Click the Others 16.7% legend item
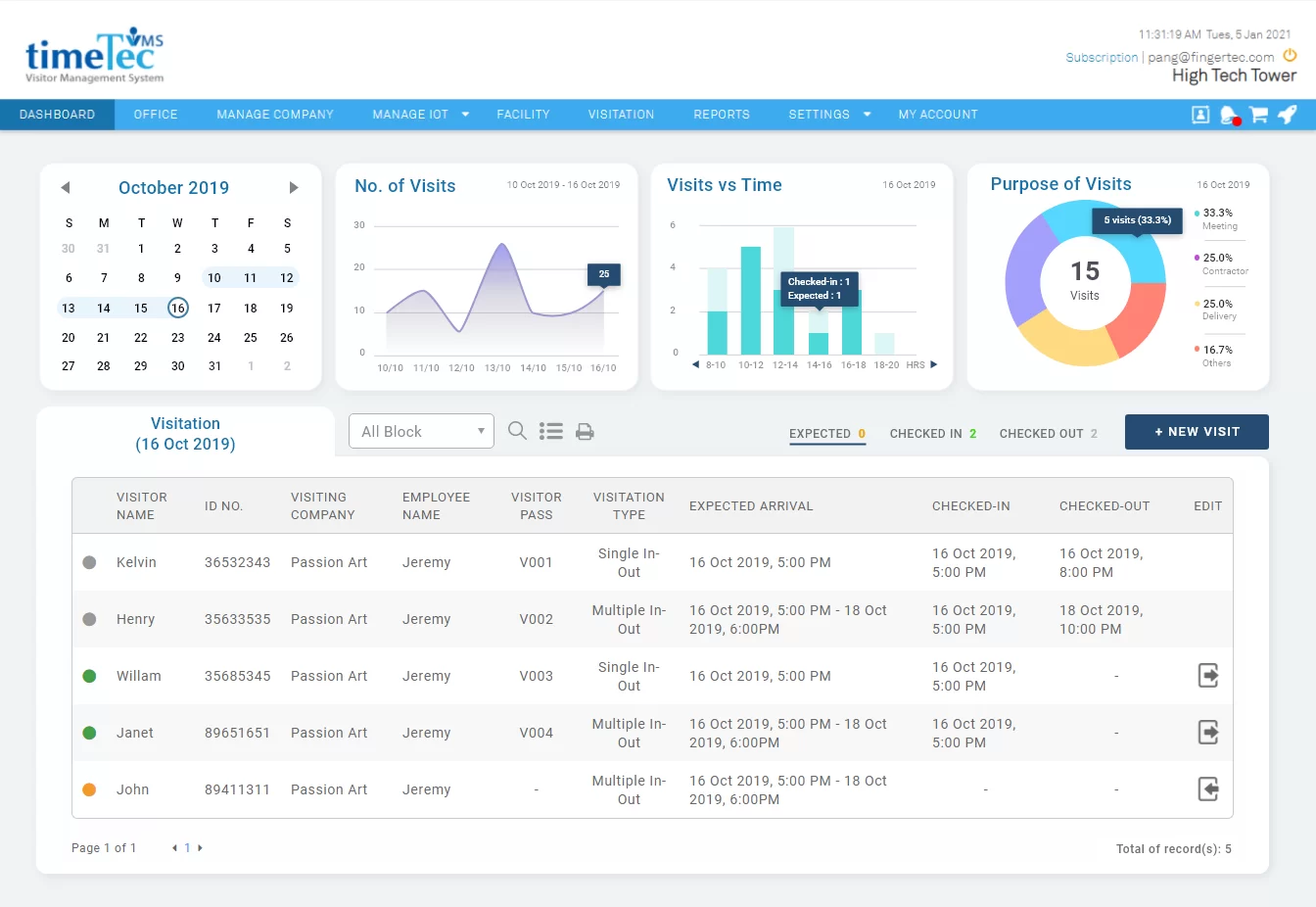 (x=1214, y=356)
